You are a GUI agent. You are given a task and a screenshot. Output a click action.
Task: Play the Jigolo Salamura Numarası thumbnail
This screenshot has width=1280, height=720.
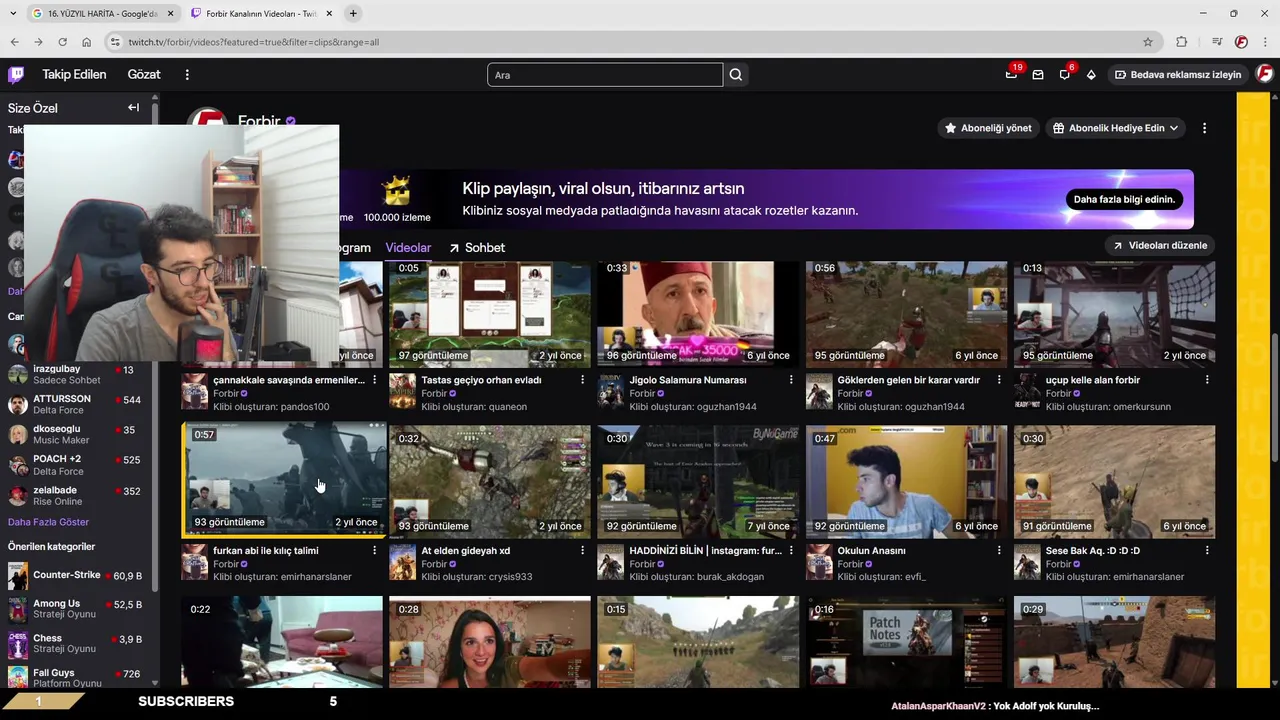tap(698, 314)
